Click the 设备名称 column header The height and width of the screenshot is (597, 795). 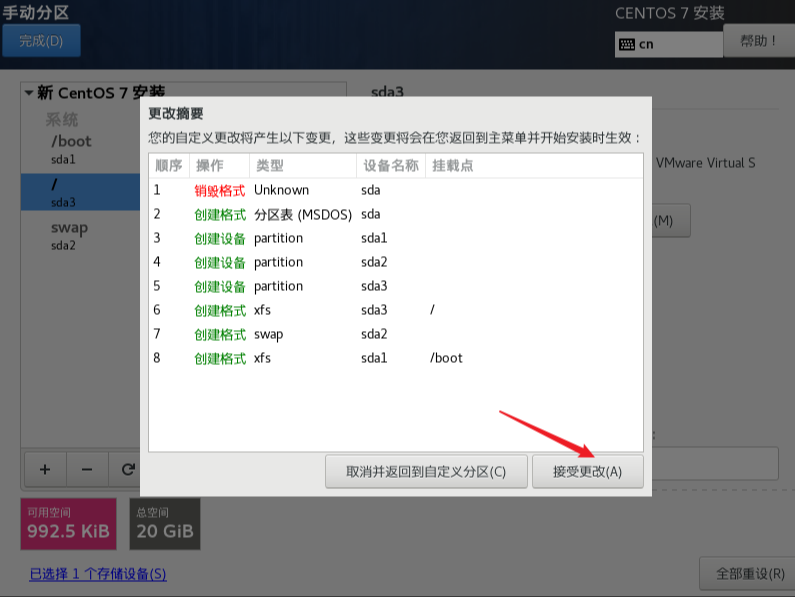390,165
